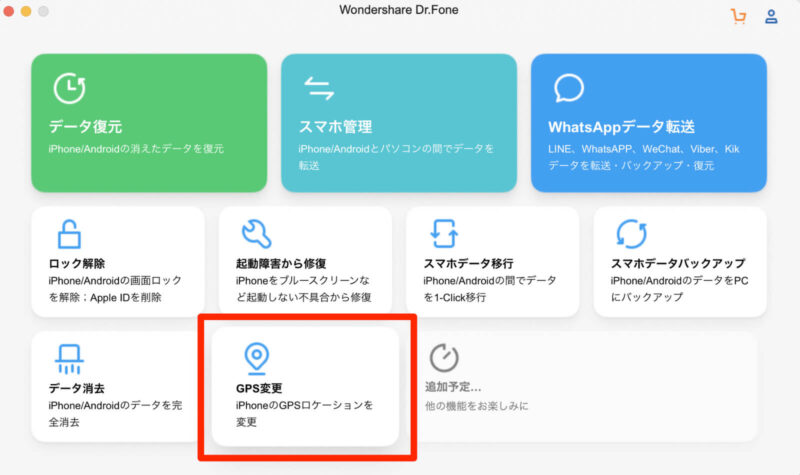This screenshot has height=475, width=800.
Task: Select the 起動障害から修復 title
Action: pyautogui.click(x=281, y=263)
